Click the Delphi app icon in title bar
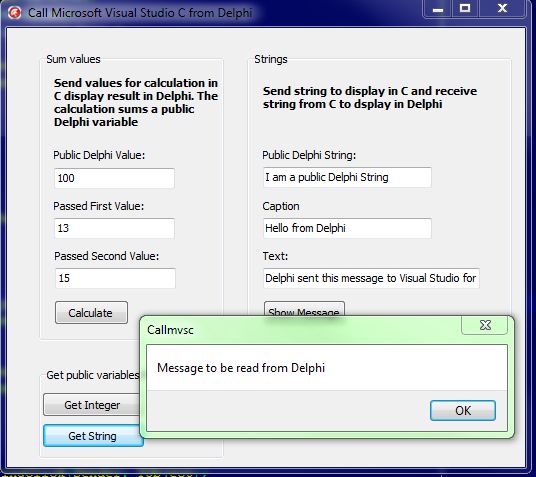The image size is (536, 477). [x=14, y=13]
